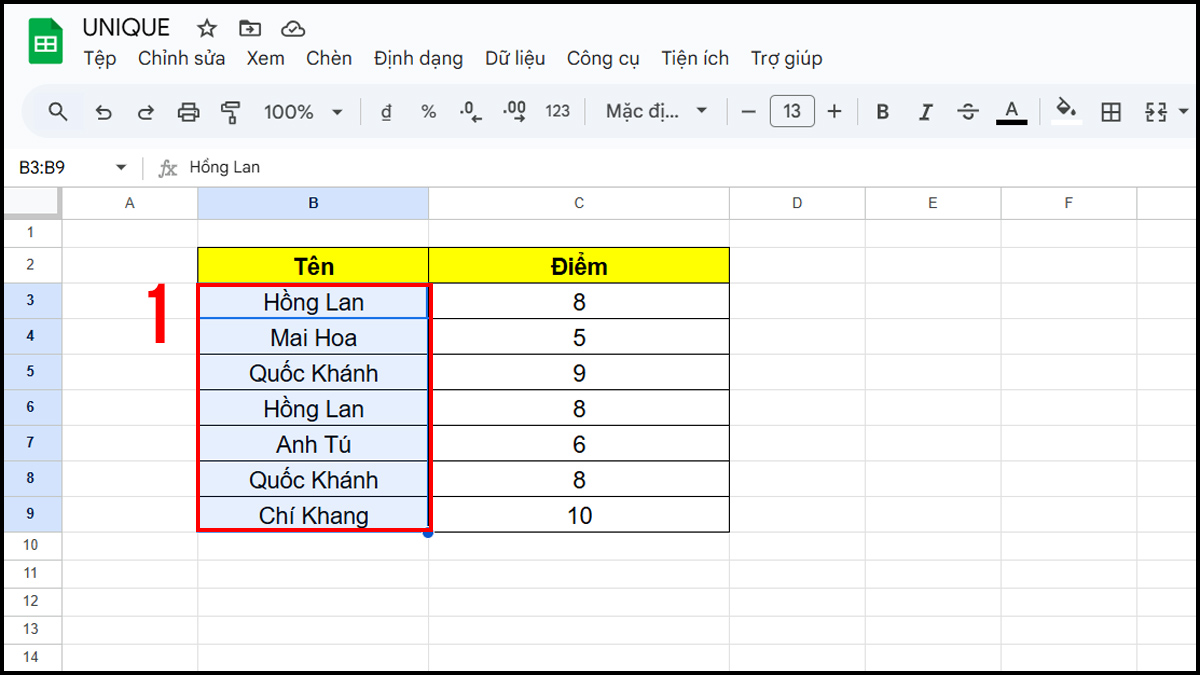Open the text color picker
Screen dimensions: 1200x675
1011,111
